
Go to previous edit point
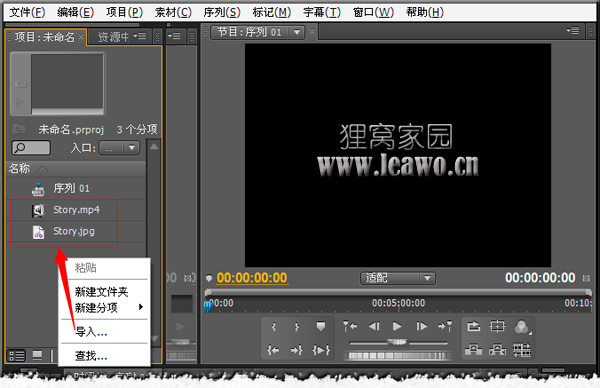point(350,326)
